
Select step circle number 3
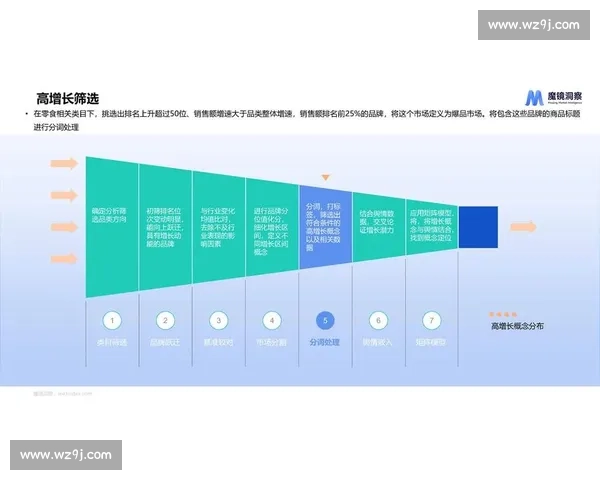coord(218,320)
